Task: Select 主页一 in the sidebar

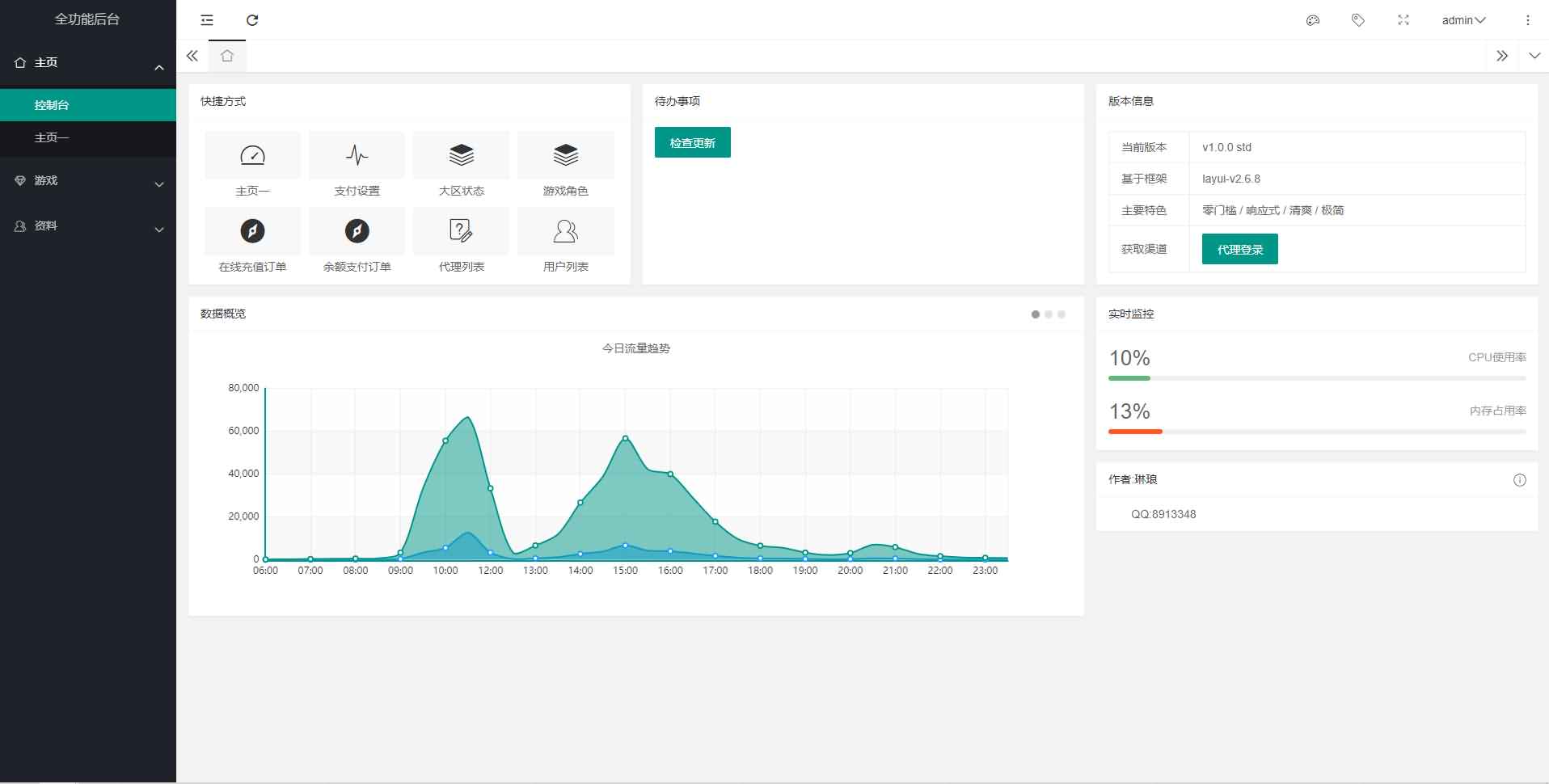Action: (52, 138)
